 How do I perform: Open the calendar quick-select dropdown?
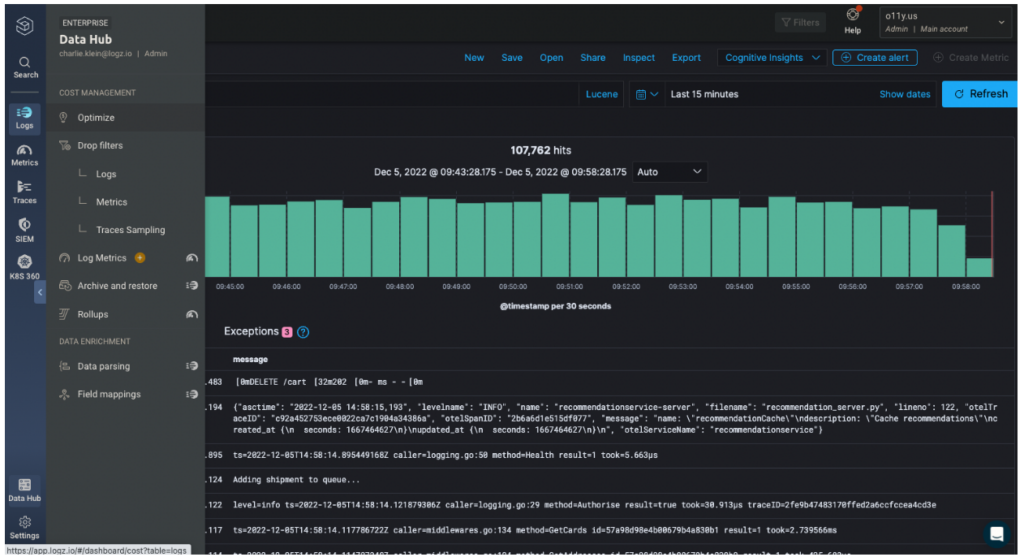(647, 94)
